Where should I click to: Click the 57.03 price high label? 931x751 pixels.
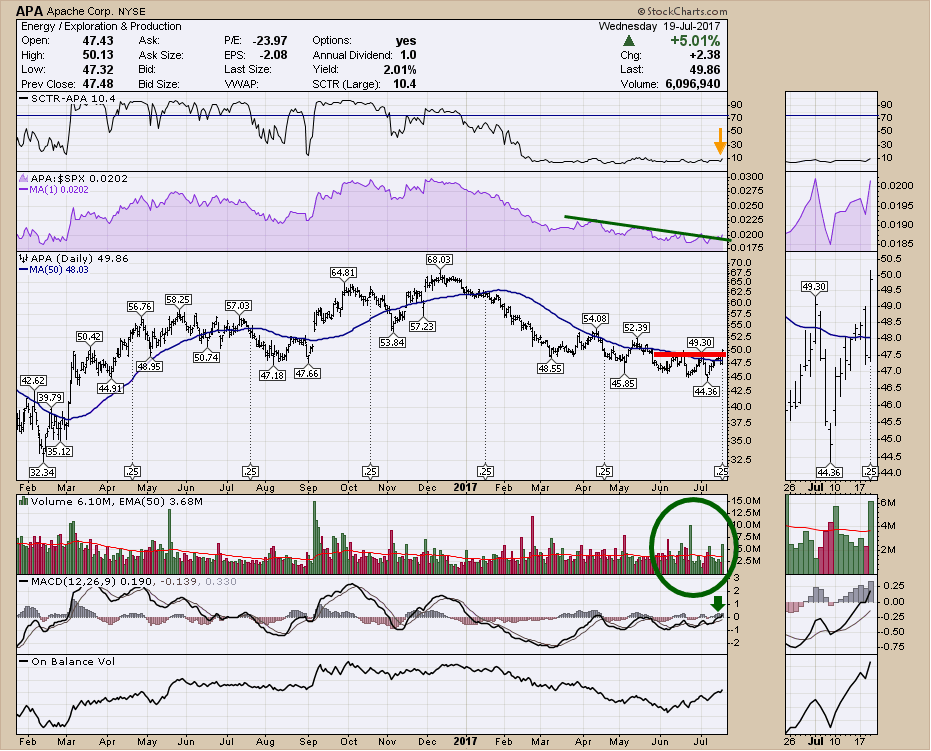tap(238, 305)
